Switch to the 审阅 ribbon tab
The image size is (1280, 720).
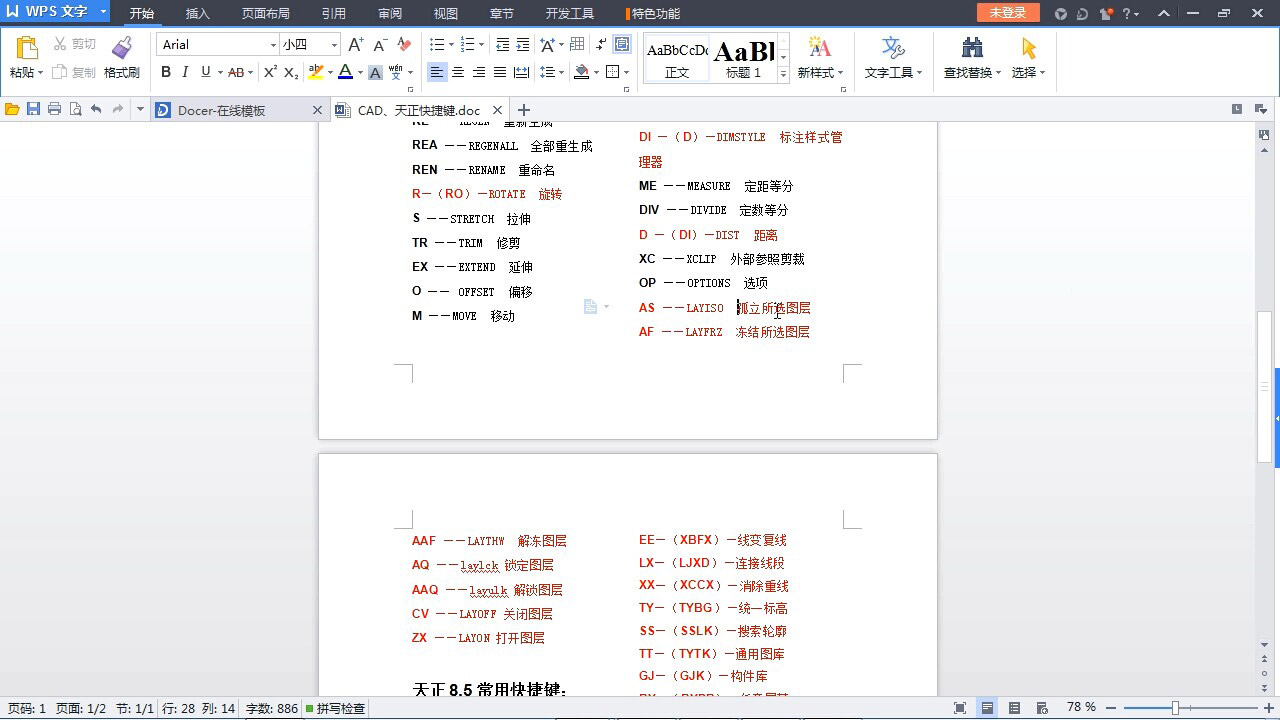coord(390,14)
